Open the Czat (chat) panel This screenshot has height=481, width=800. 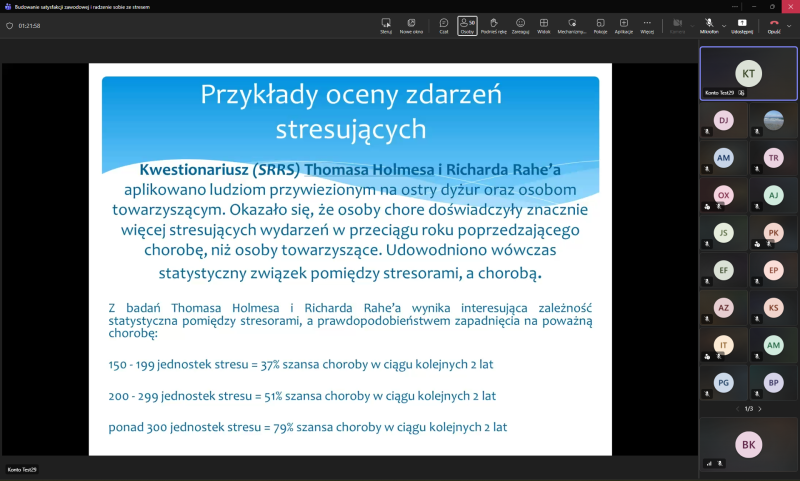(443, 25)
